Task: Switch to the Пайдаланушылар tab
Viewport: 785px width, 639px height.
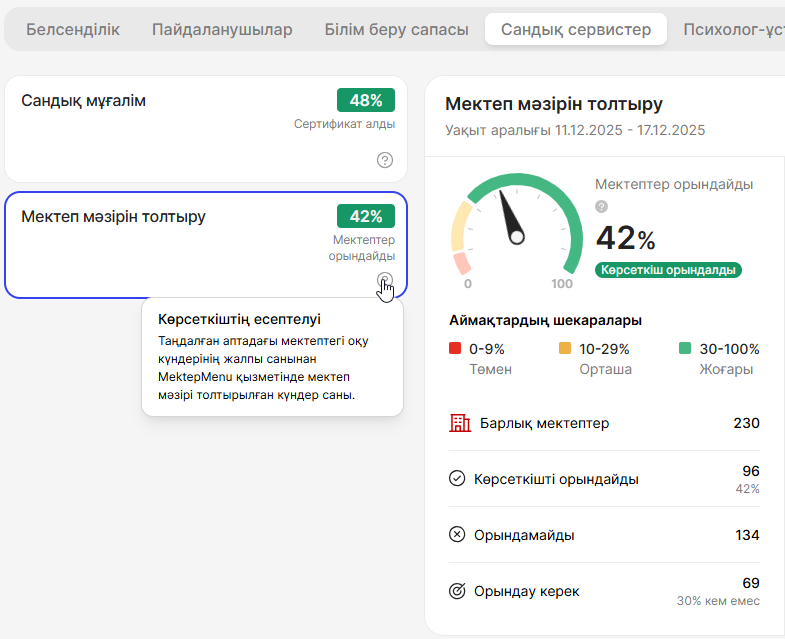Action: [222, 30]
